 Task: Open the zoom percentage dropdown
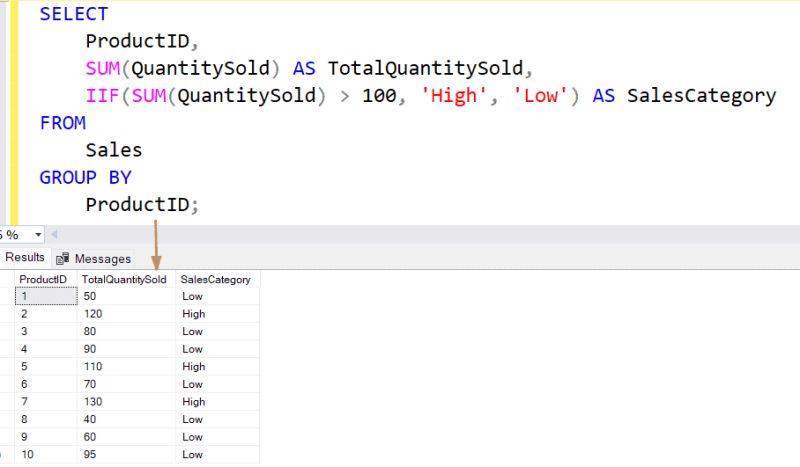38,235
